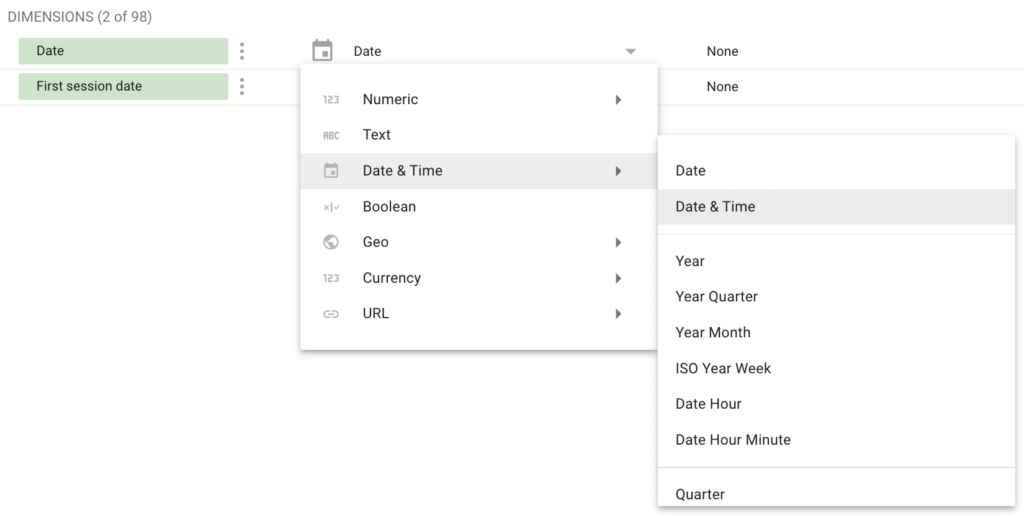Viewport: 1024px width, 516px height.
Task: Click the calendar type icon for Date field
Action: click(x=322, y=51)
